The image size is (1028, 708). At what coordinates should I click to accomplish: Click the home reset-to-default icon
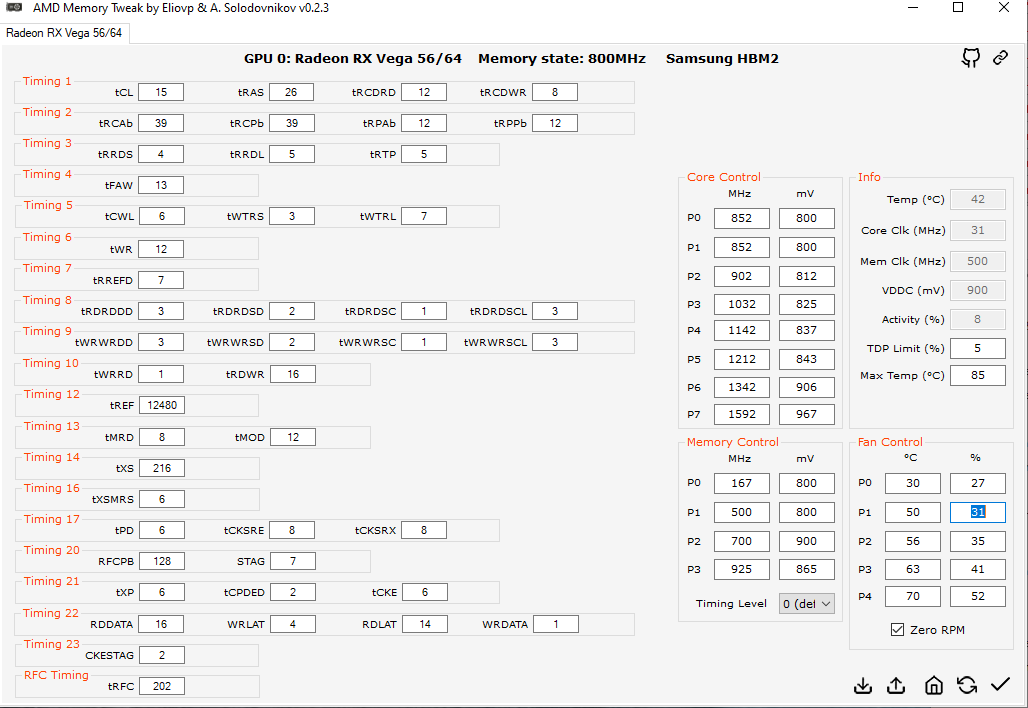point(934,686)
